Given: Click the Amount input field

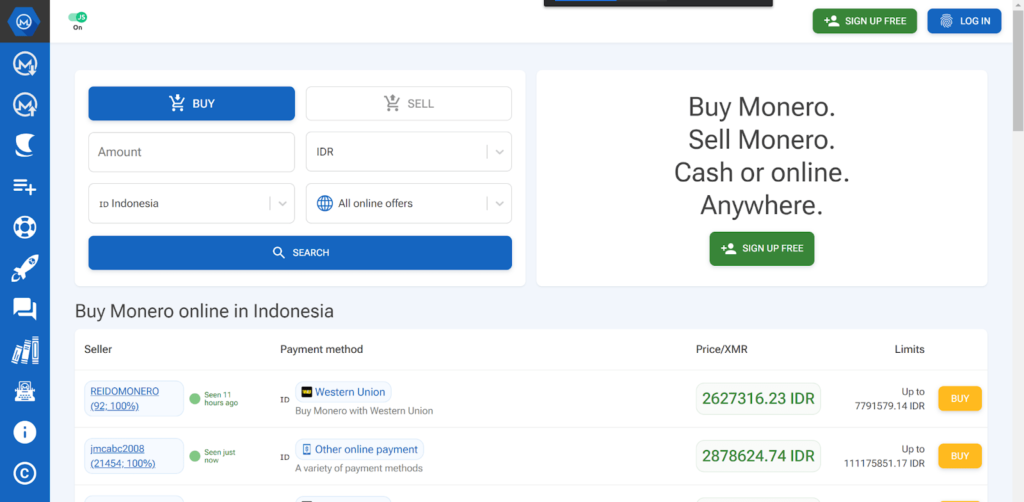Looking at the screenshot, I should click(x=191, y=151).
